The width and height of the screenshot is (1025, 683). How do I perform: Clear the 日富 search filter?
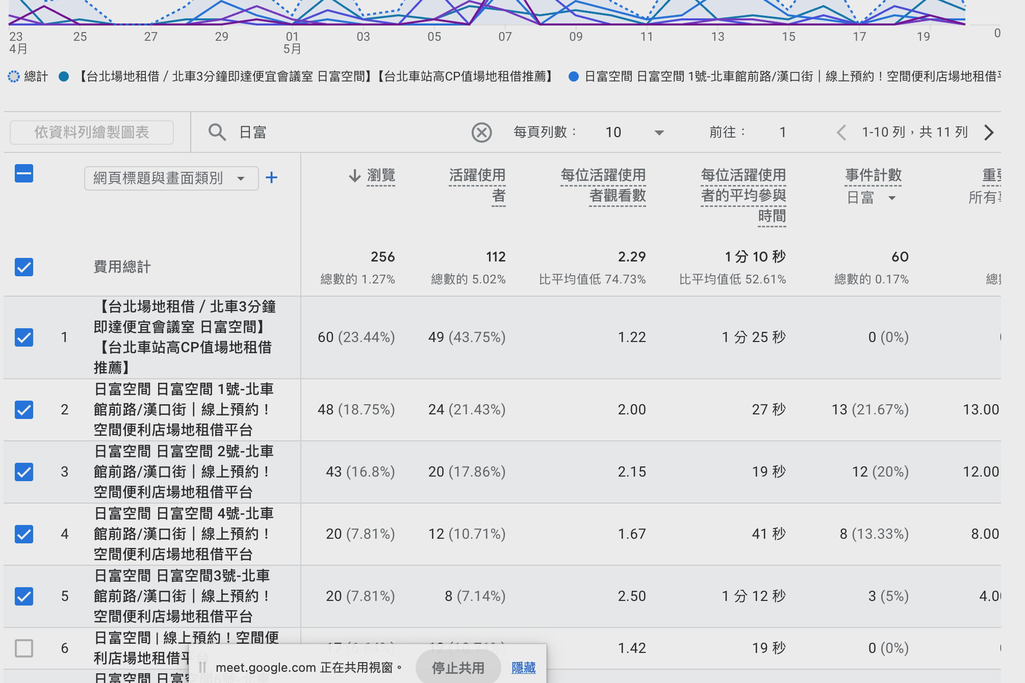pyautogui.click(x=482, y=132)
